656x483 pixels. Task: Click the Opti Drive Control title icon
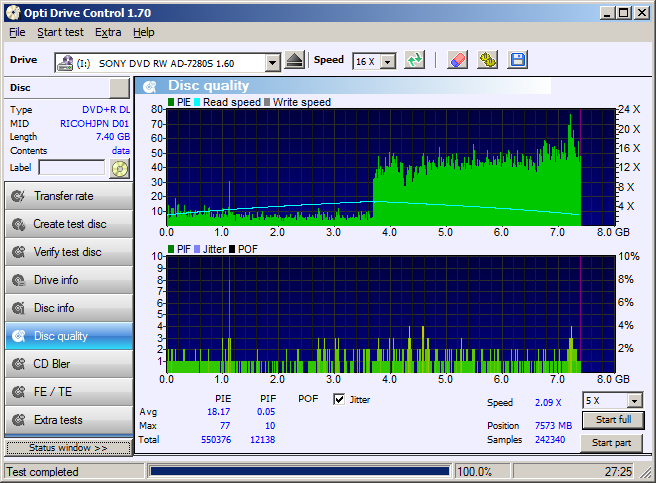pos(13,13)
